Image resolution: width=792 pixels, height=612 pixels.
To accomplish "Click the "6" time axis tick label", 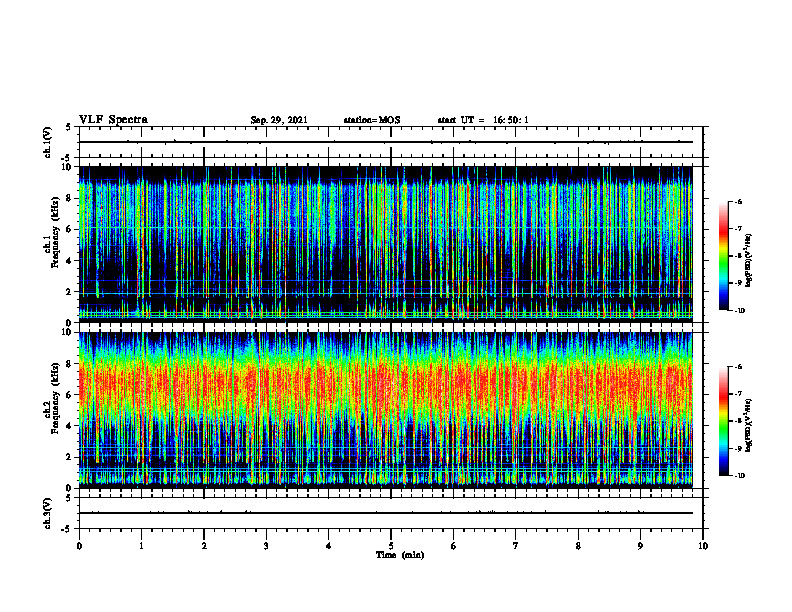I will pyautogui.click(x=454, y=546).
